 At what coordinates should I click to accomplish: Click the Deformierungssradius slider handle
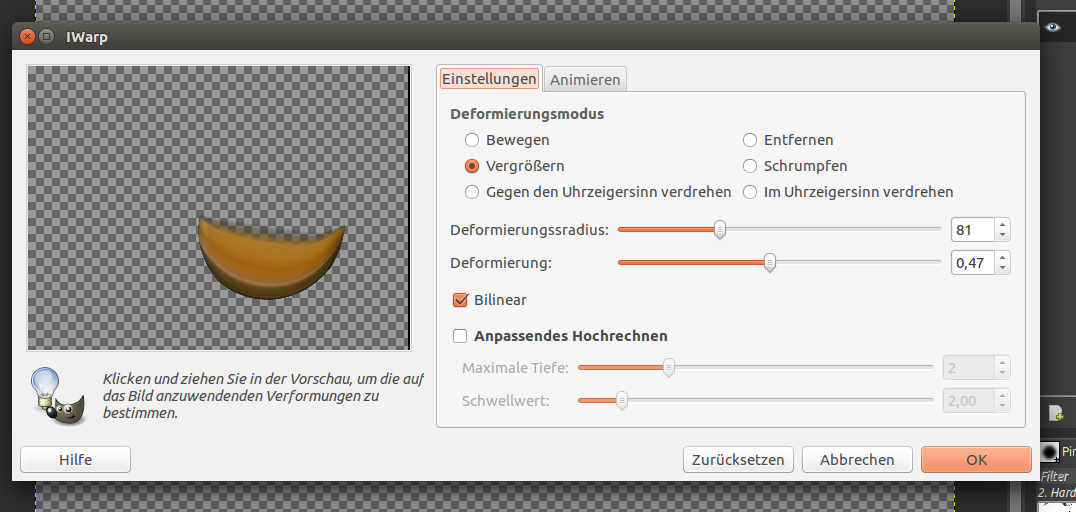719,229
